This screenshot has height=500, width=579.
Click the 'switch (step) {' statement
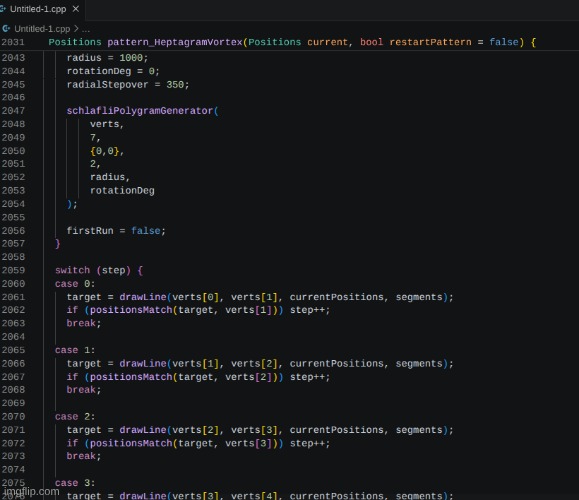[x=99, y=270]
